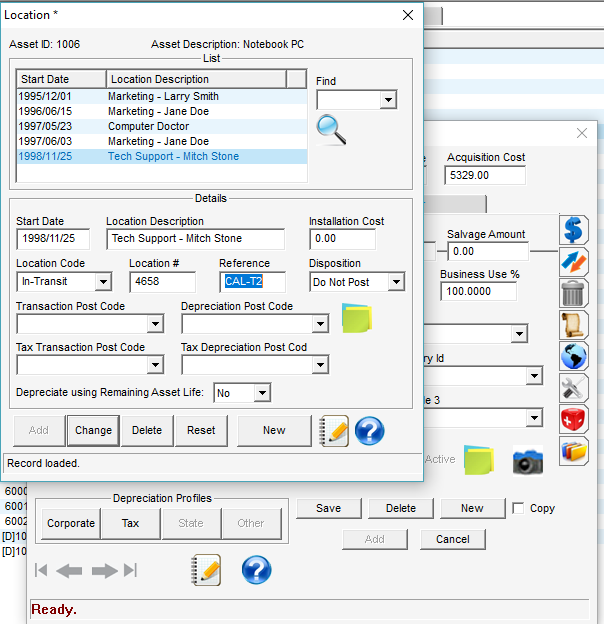The width and height of the screenshot is (604, 624).
Task: Click the Reference field containing CAL-T2
Action: pos(252,282)
